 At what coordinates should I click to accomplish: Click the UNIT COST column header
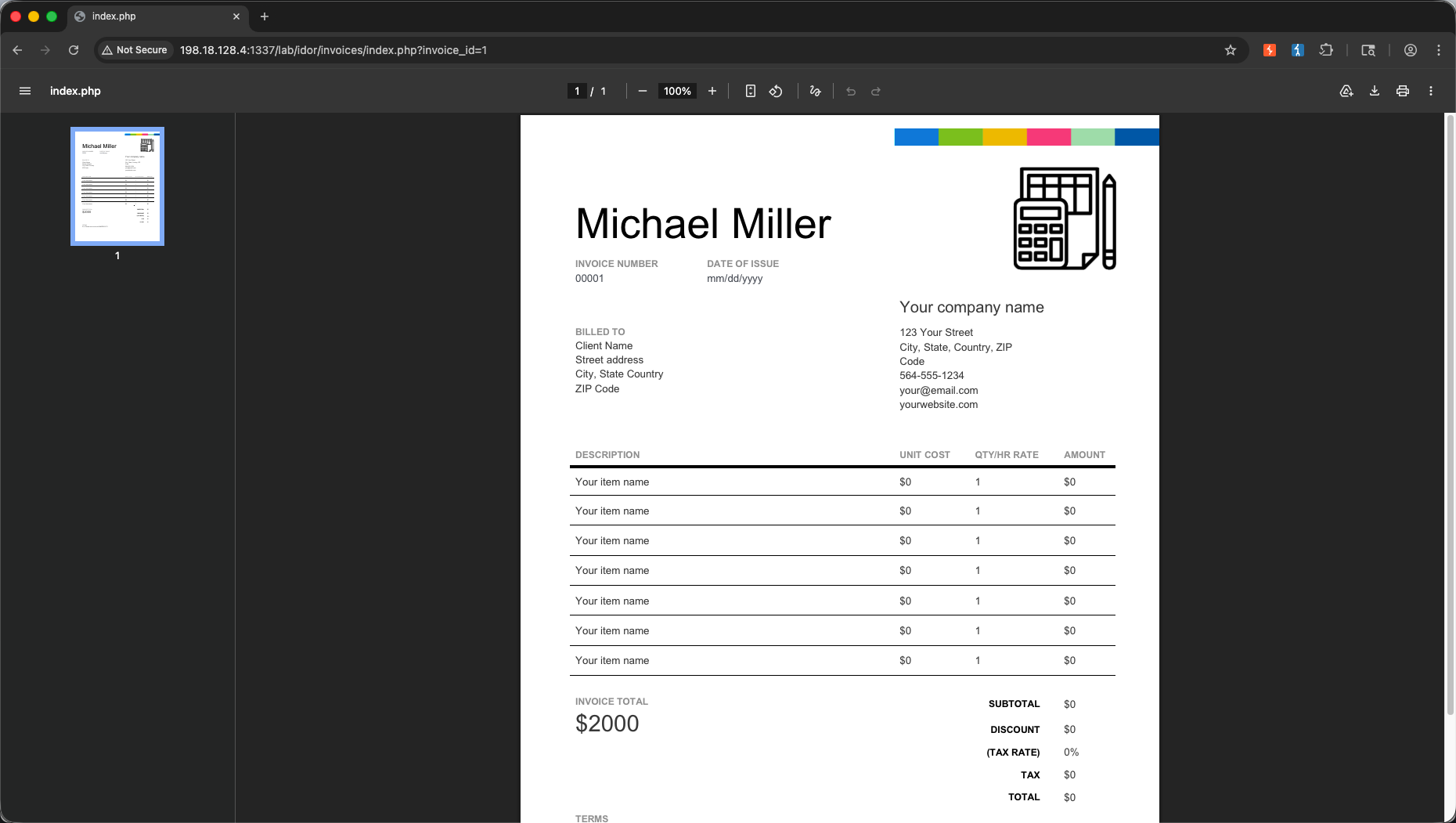(x=924, y=455)
